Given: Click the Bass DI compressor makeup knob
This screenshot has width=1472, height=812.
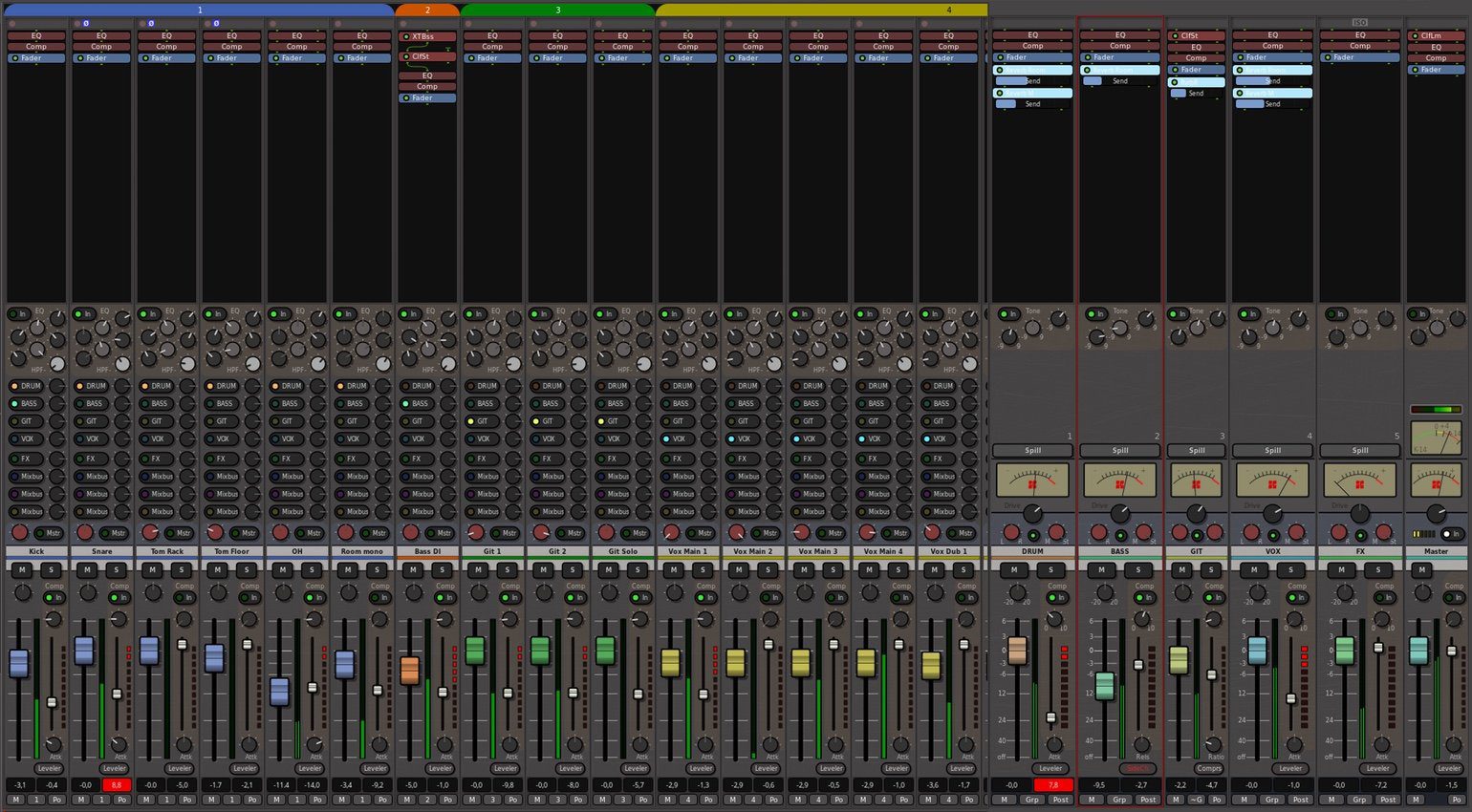Looking at the screenshot, I should coord(444,619).
